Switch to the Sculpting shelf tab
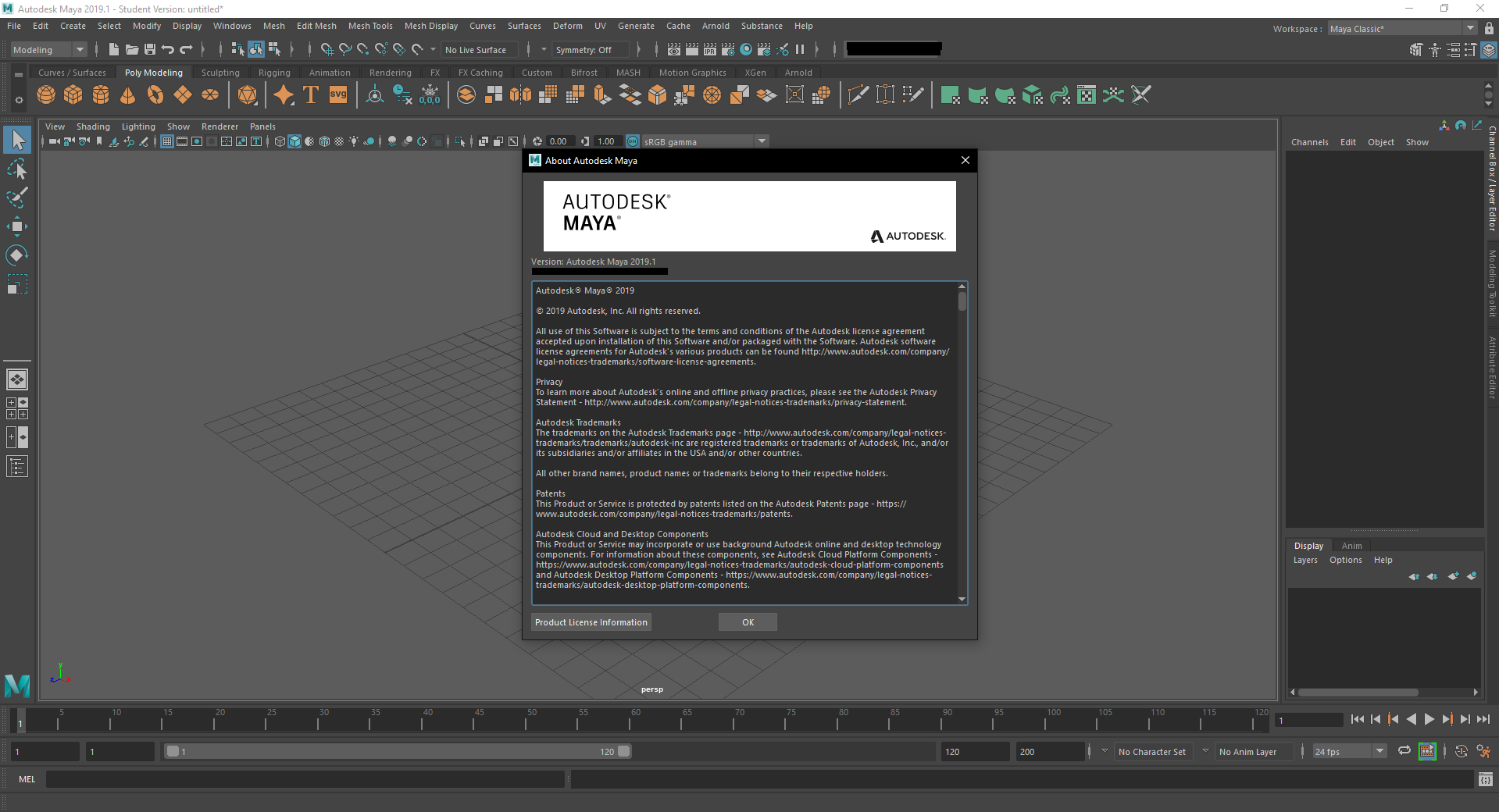 219,72
